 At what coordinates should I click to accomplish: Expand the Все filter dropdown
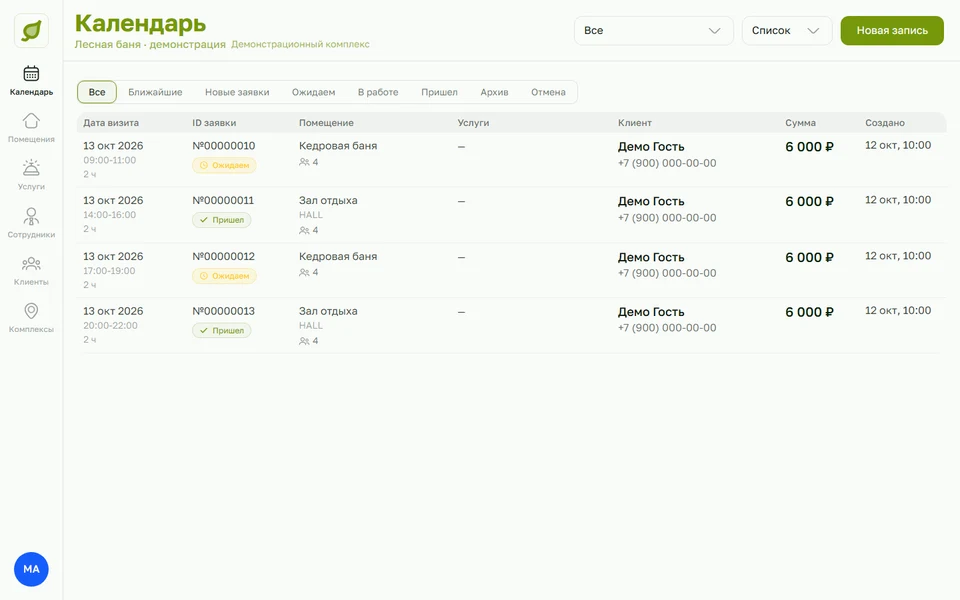653,31
